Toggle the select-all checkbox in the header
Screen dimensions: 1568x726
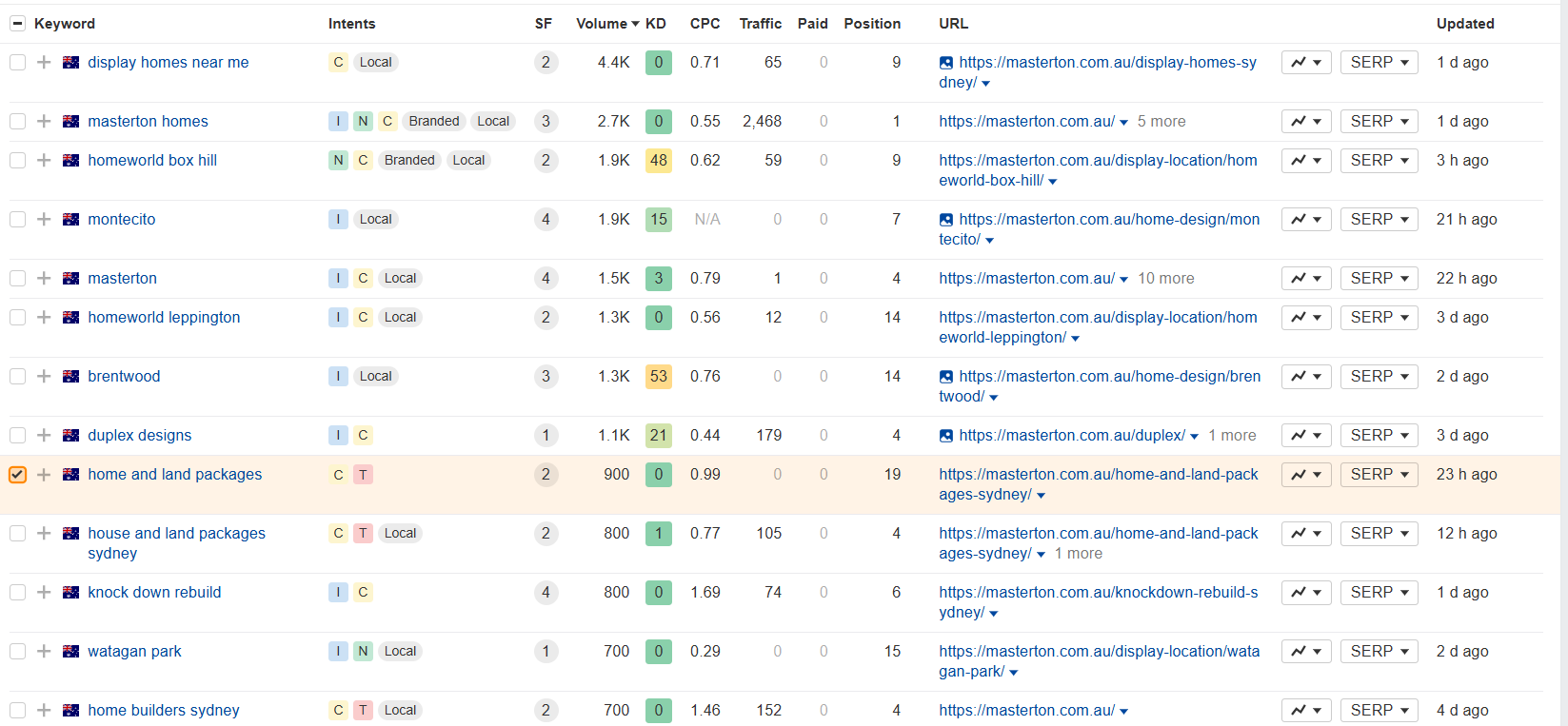[x=17, y=24]
